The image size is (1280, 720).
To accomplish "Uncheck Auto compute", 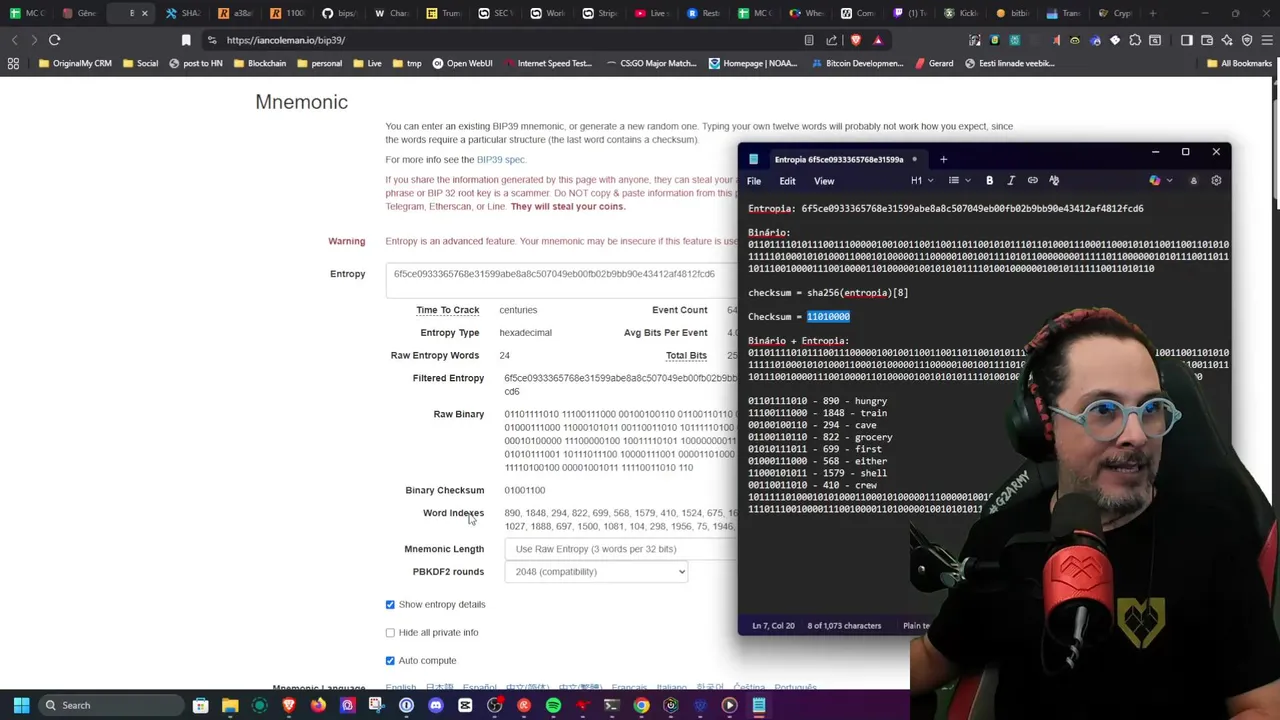I will tap(390, 660).
